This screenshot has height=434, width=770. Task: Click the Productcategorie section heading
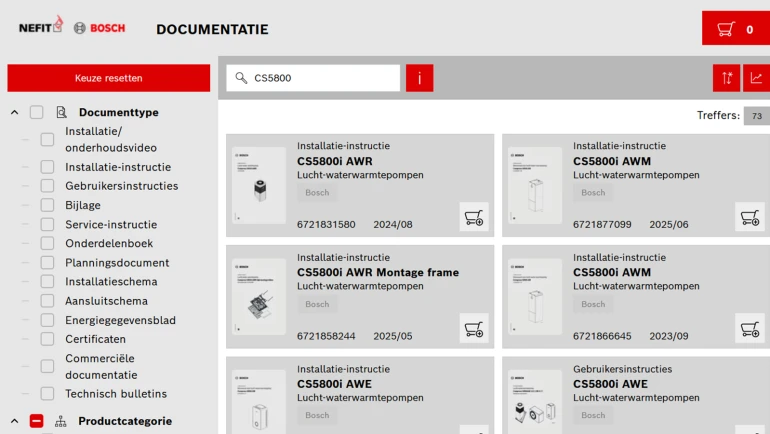pos(125,421)
